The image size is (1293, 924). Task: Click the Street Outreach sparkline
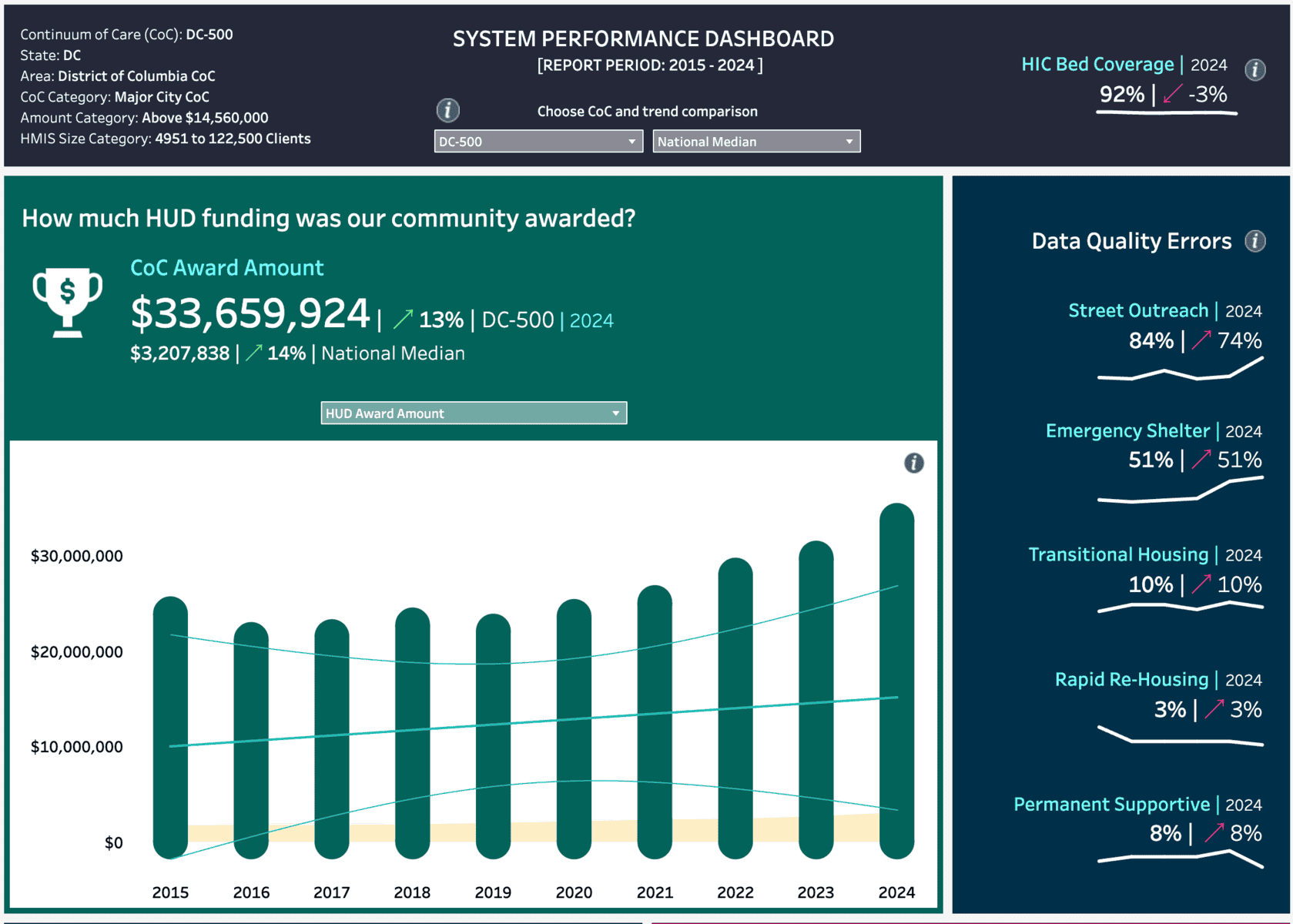click(1181, 370)
